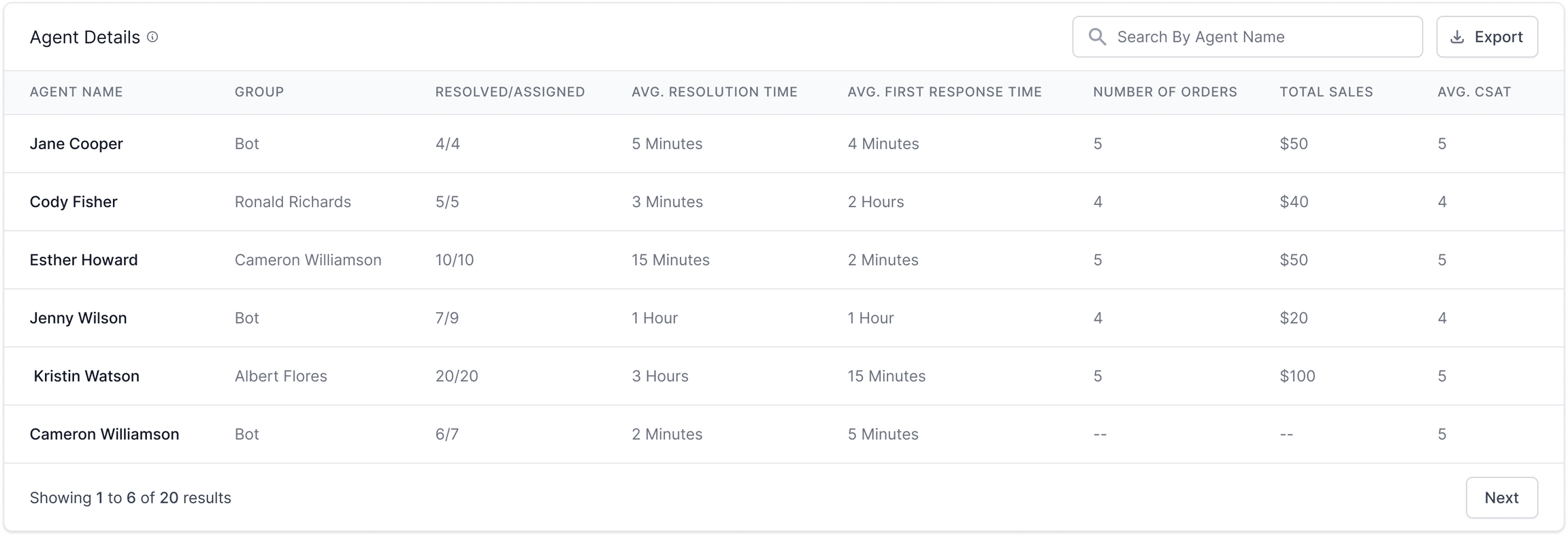Click the Number of Orders header
The width and height of the screenshot is (1568, 536).
tap(1165, 92)
